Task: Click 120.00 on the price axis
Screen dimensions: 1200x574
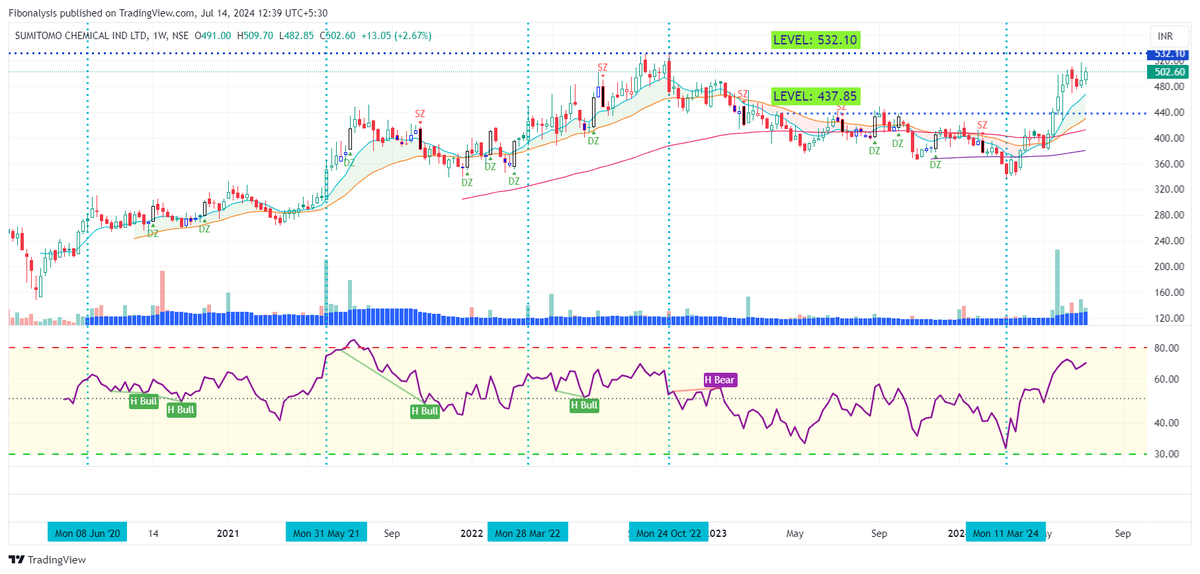Action: pos(1169,318)
